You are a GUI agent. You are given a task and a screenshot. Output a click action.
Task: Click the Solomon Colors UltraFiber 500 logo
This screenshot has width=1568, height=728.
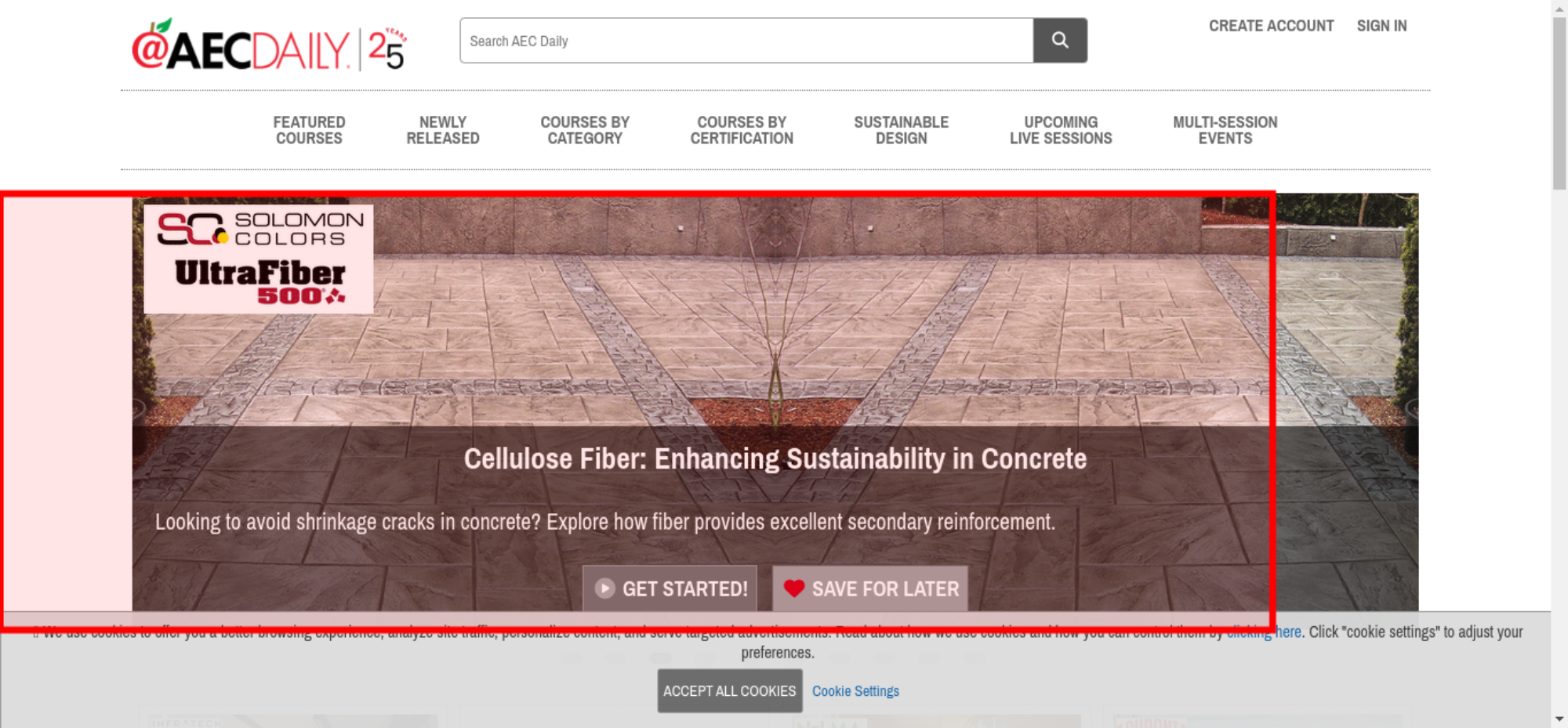[259, 259]
